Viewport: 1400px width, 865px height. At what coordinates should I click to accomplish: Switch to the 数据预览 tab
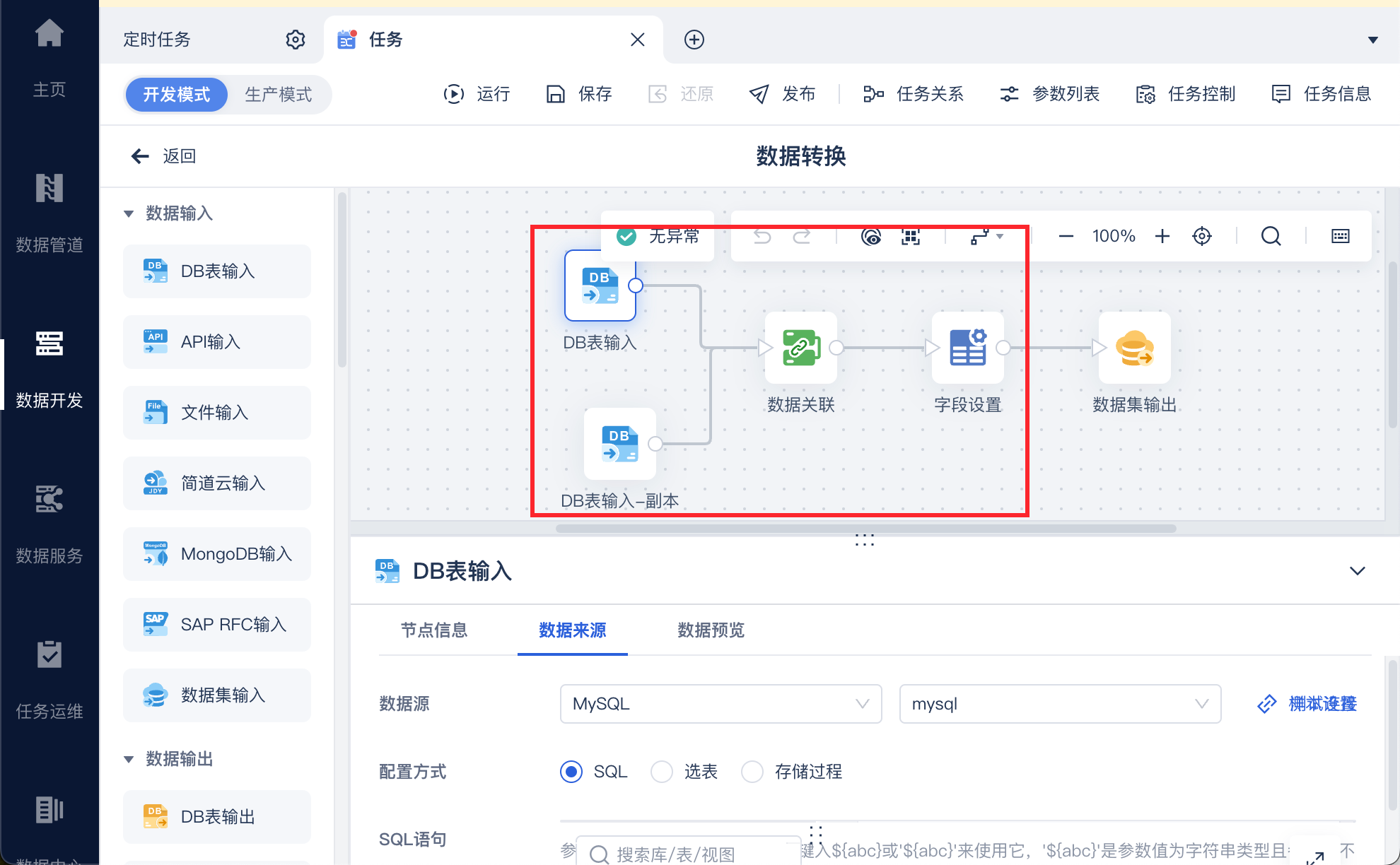click(x=711, y=630)
